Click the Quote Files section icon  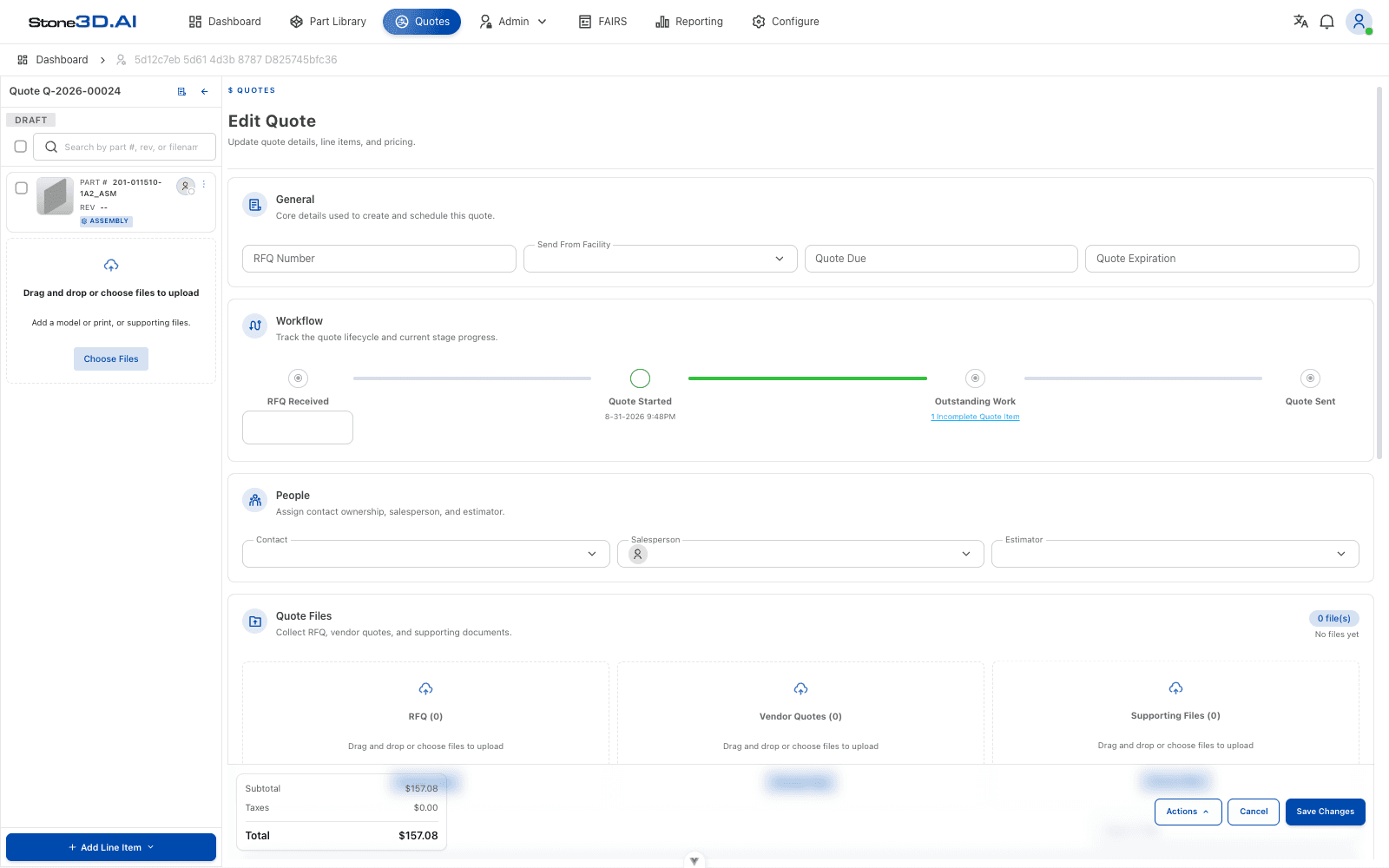(x=255, y=621)
